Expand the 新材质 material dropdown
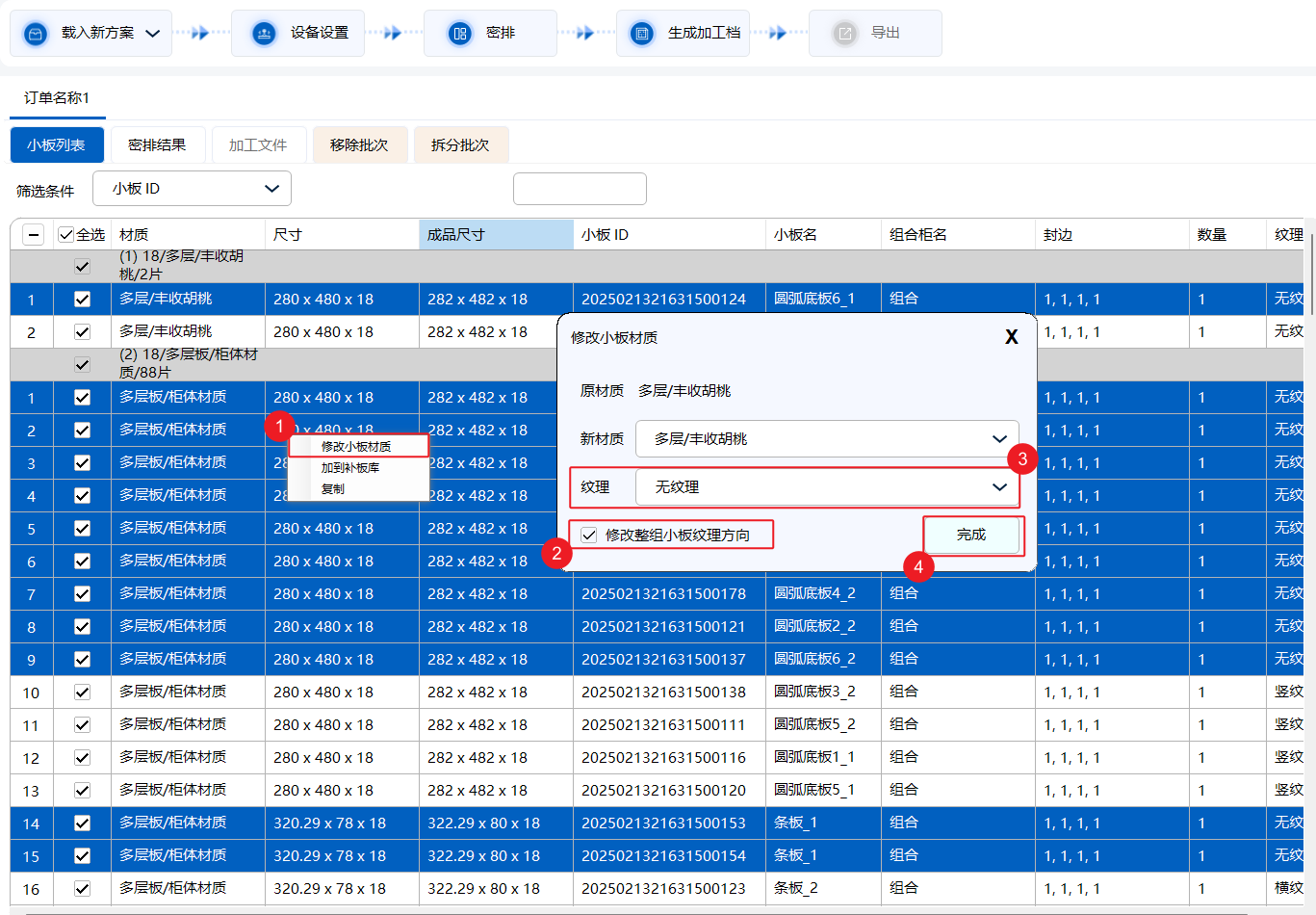Image resolution: width=1316 pixels, height=915 pixels. (x=999, y=439)
